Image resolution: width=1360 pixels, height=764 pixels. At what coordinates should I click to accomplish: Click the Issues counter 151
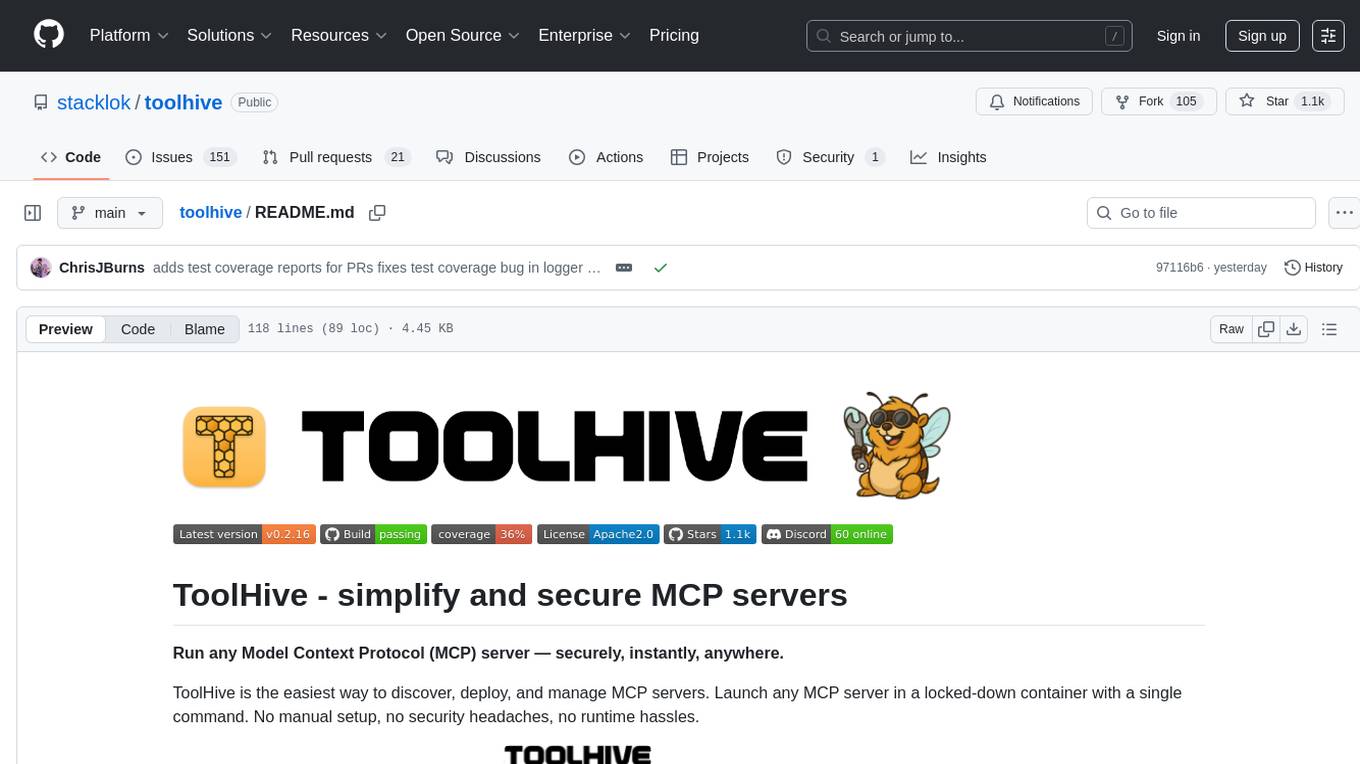click(x=219, y=157)
